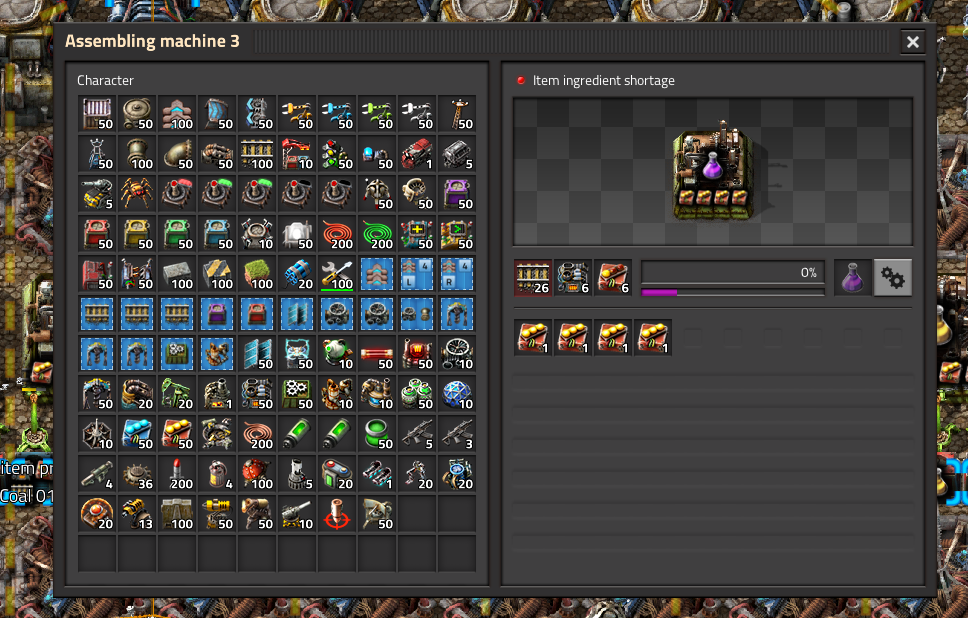Screen dimensions: 968x618
Task: Select the solar panel blueprint
Action: 297,314
